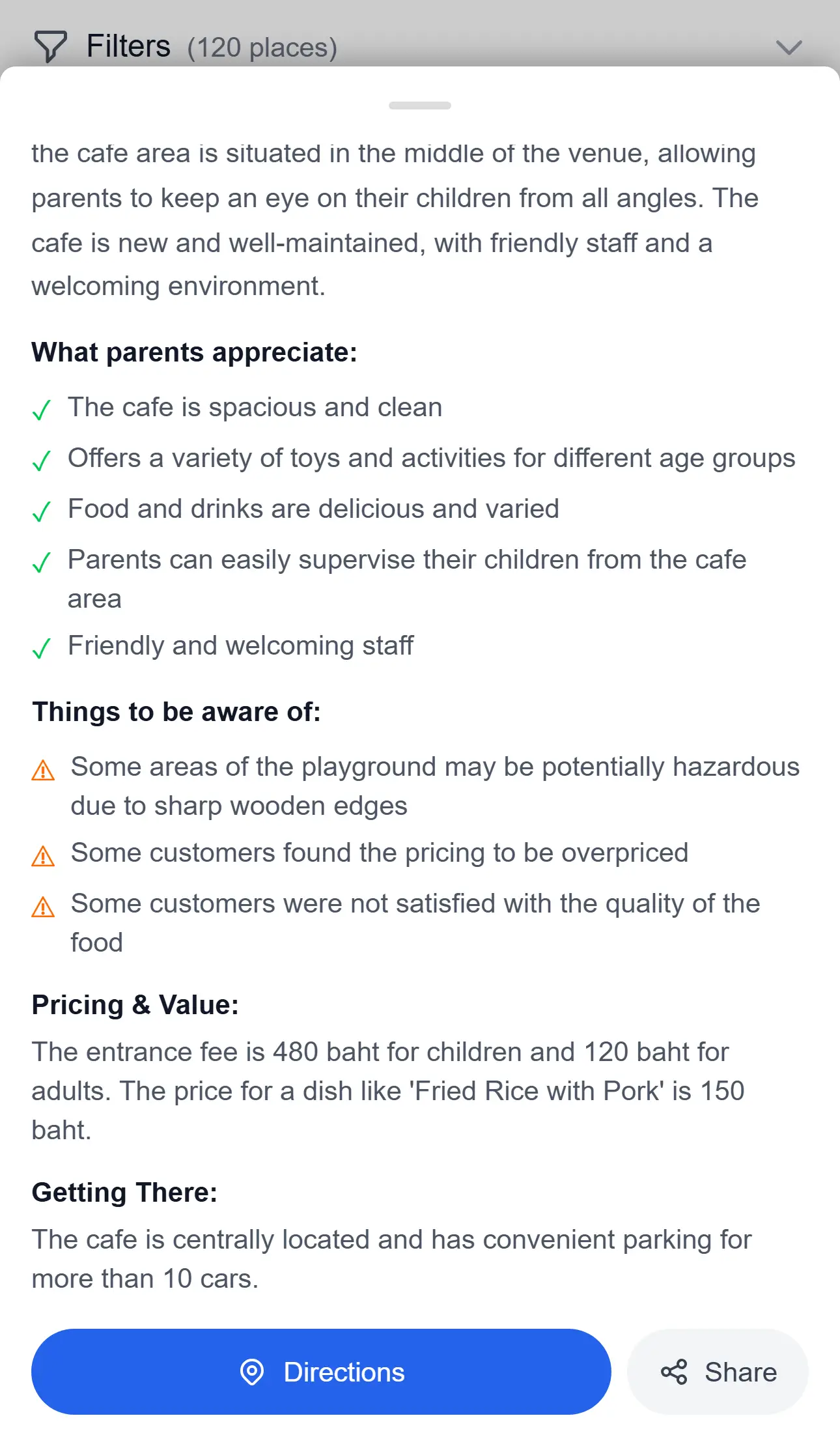Click the "Things to be aware of:" heading
The height and width of the screenshot is (1446, 840).
click(x=176, y=712)
